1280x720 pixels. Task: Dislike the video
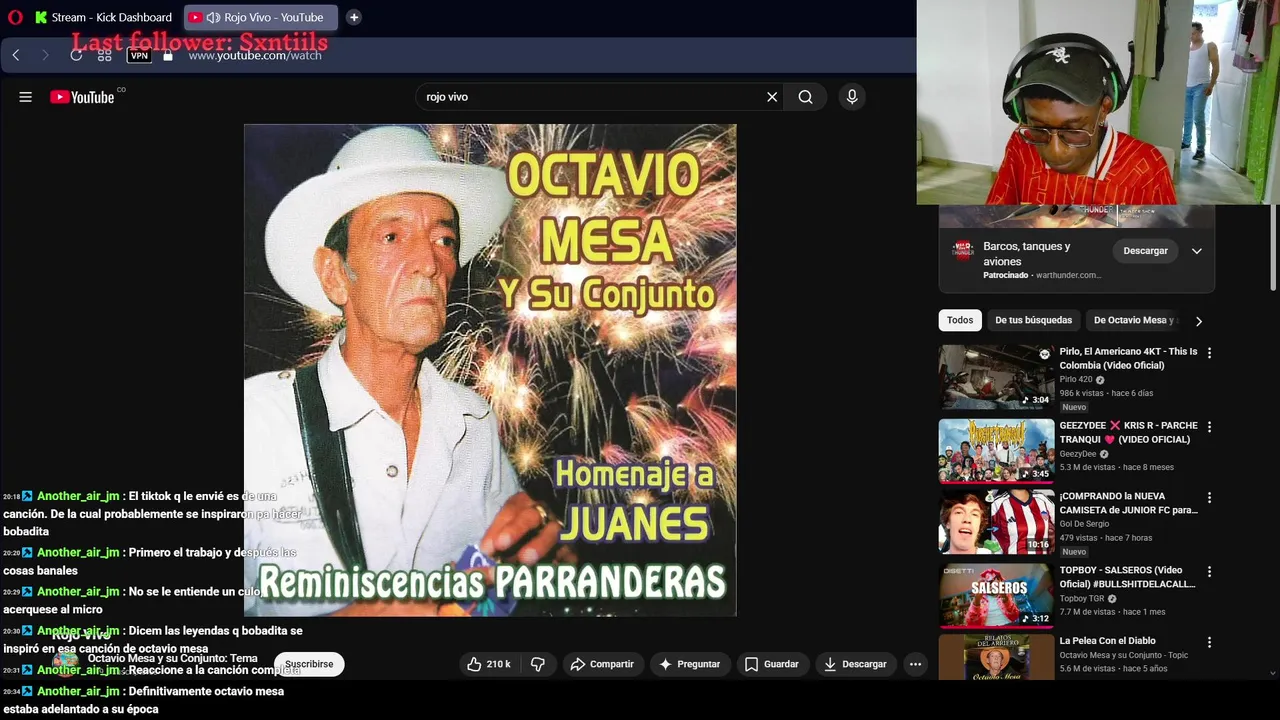537,664
